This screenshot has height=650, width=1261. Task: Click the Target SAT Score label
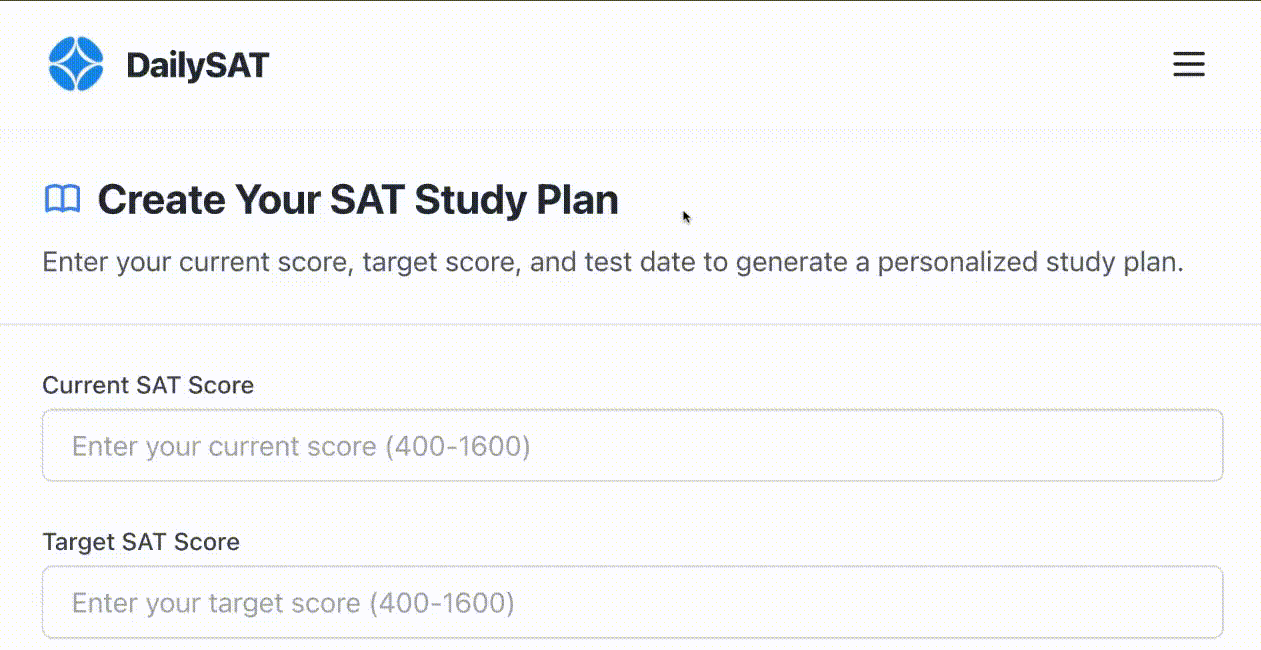[141, 542]
